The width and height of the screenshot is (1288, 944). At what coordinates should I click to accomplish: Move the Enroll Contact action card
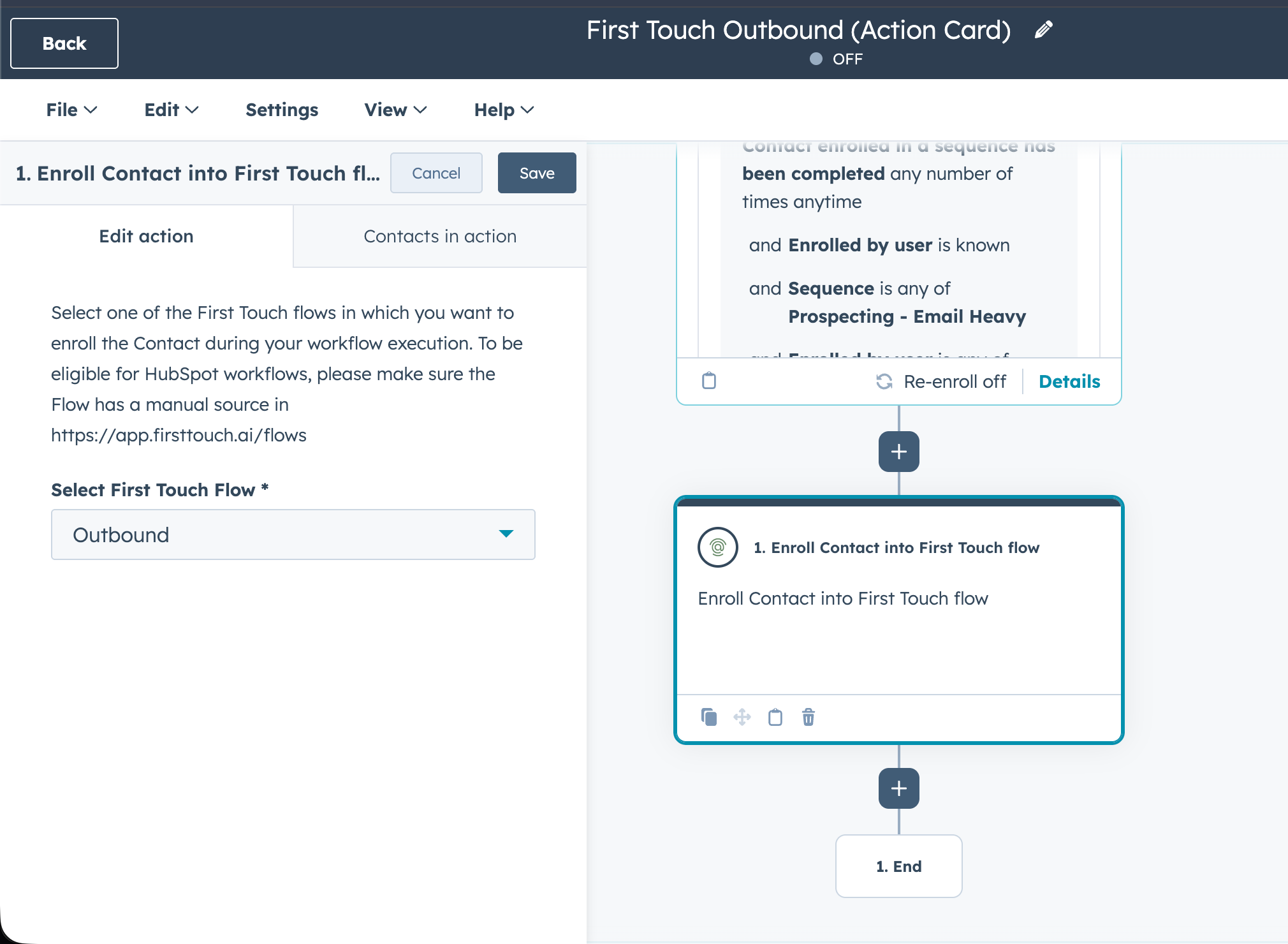pos(742,717)
